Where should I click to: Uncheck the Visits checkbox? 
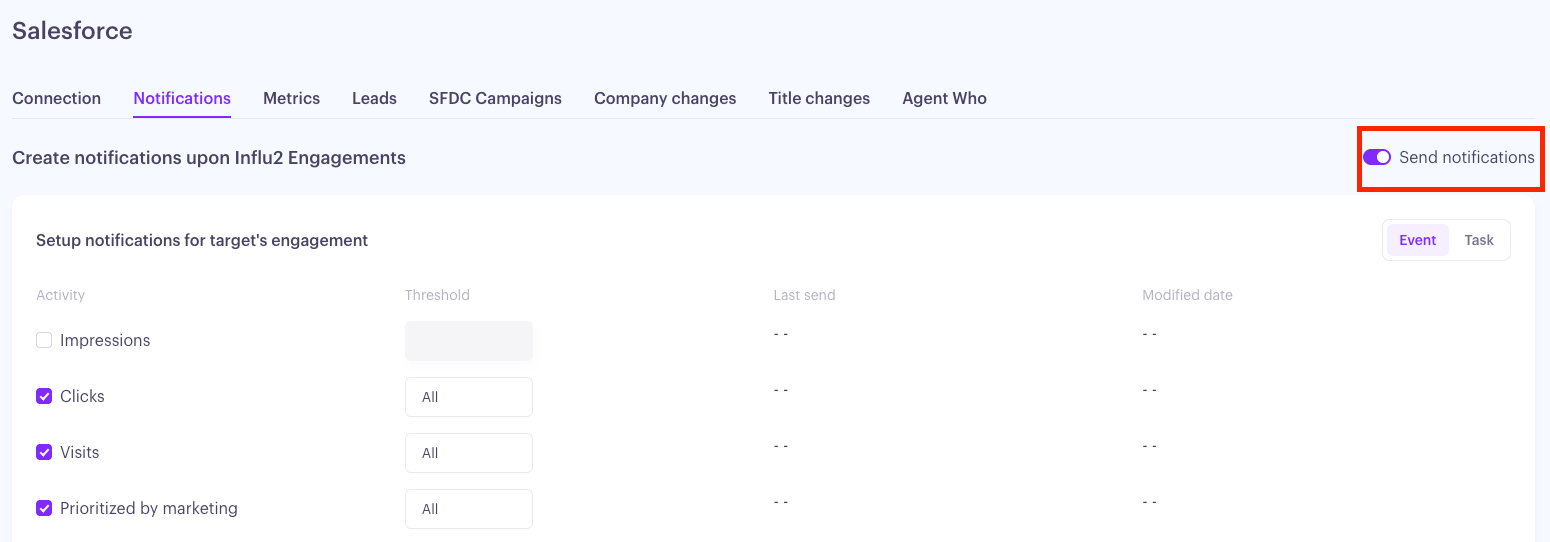click(44, 452)
